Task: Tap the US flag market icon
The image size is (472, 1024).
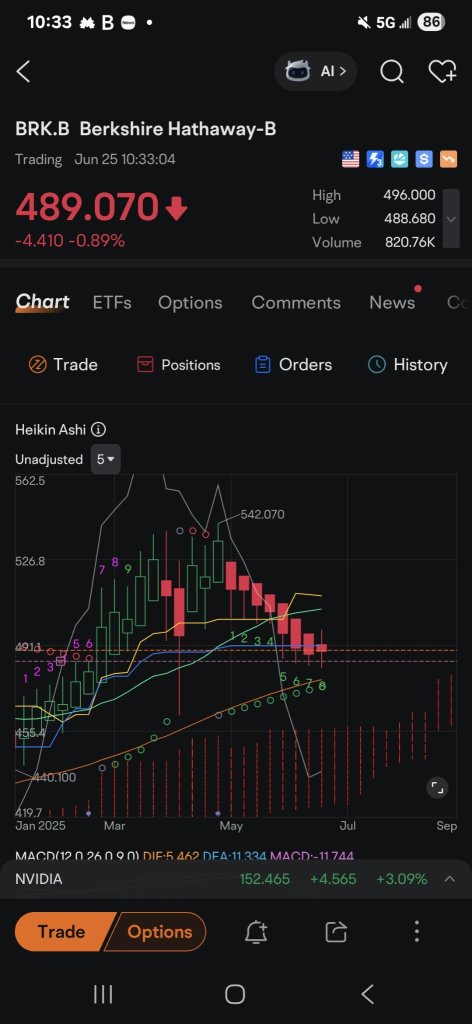Action: click(x=351, y=159)
